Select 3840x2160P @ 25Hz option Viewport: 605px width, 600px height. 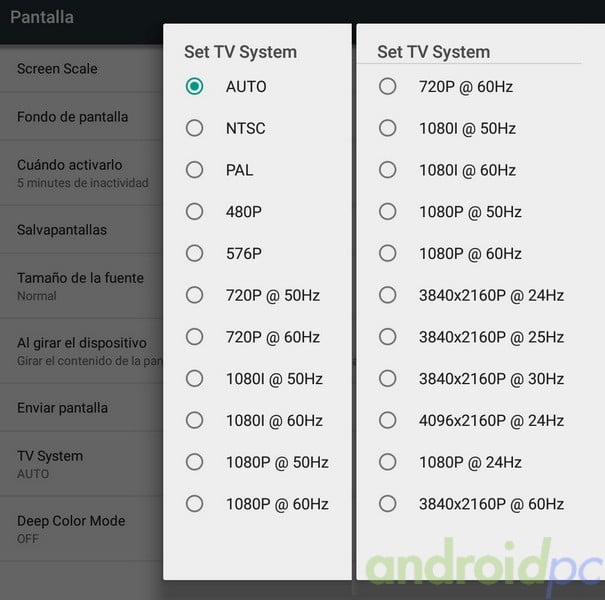(x=388, y=337)
